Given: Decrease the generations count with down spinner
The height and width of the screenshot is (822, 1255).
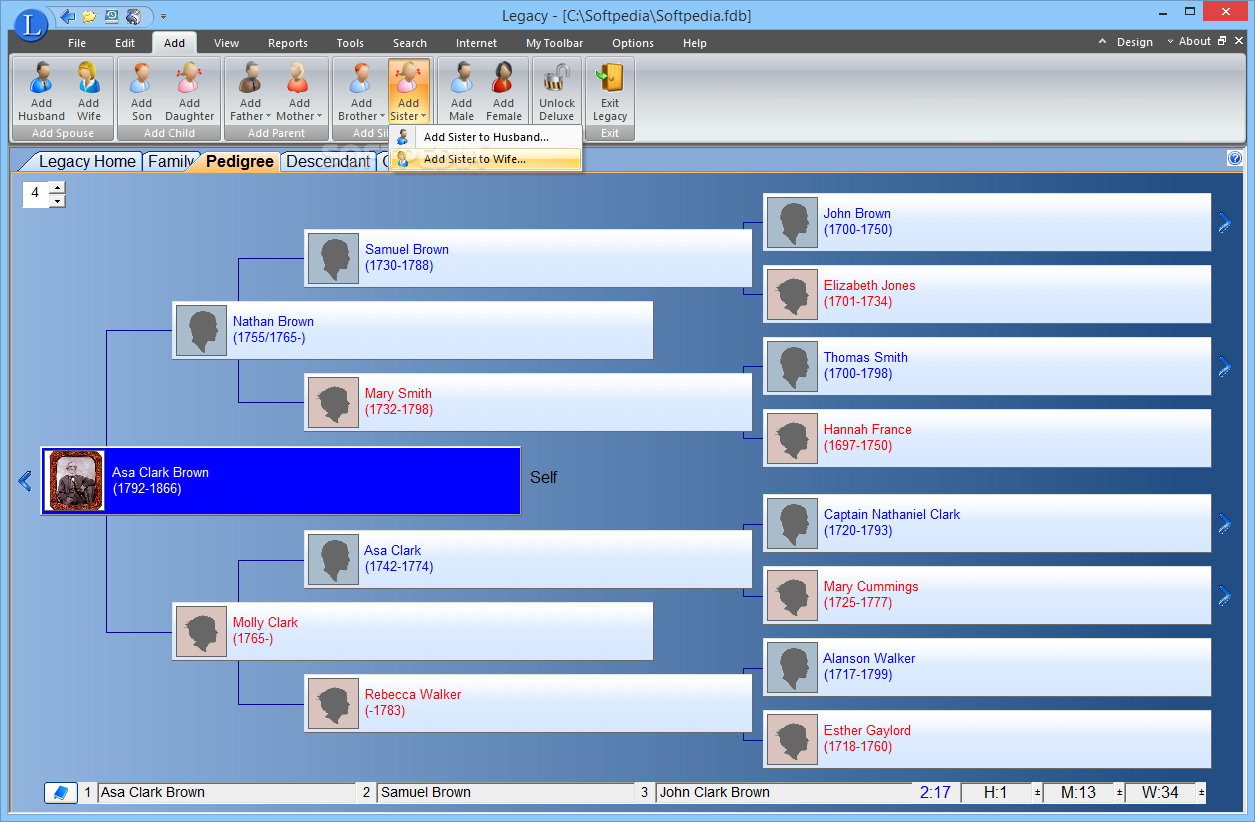Looking at the screenshot, I should (57, 200).
